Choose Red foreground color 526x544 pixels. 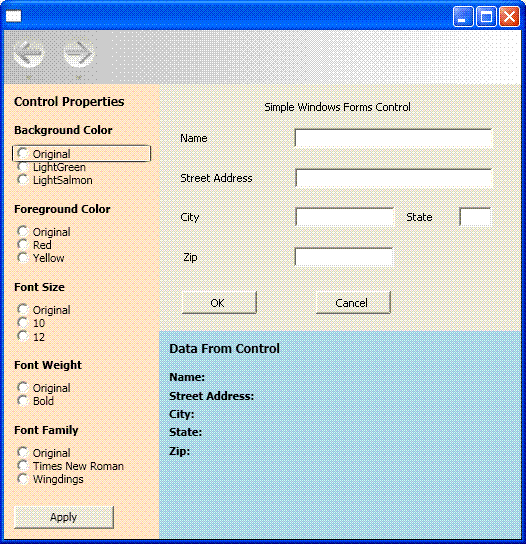[35, 245]
